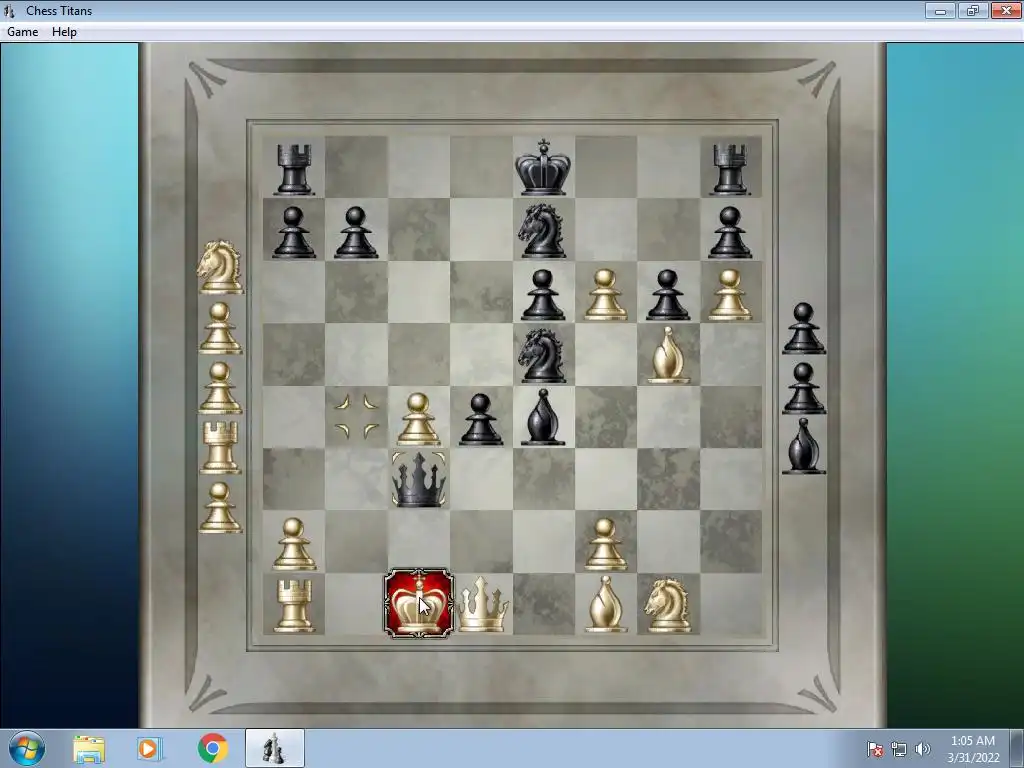Select the white pawn on c4
The image size is (1024, 768).
coord(419,419)
